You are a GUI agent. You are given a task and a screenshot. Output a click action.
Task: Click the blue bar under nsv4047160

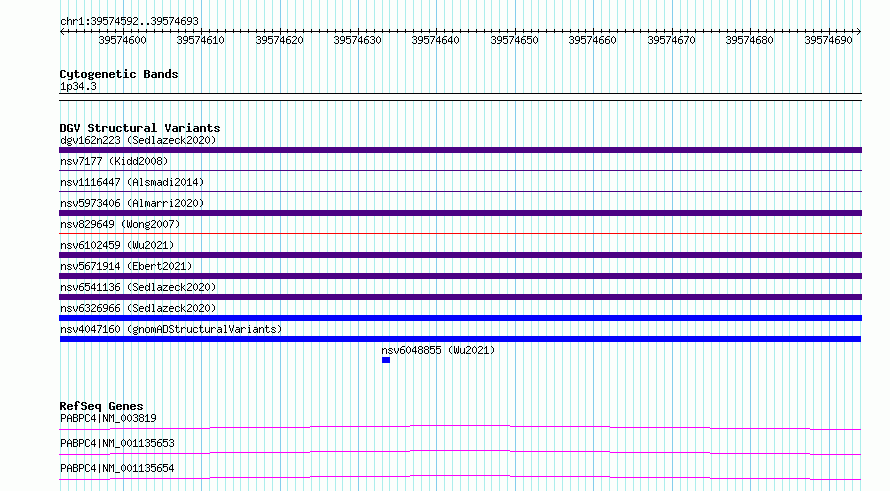[x=460, y=339]
